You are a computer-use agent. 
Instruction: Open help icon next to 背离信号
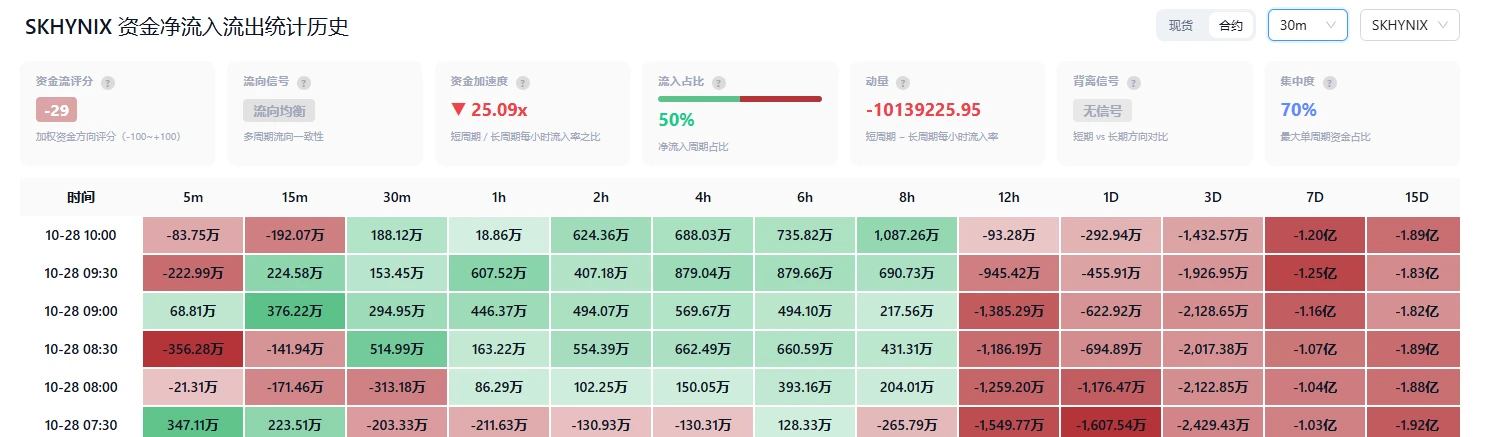coord(1134,83)
